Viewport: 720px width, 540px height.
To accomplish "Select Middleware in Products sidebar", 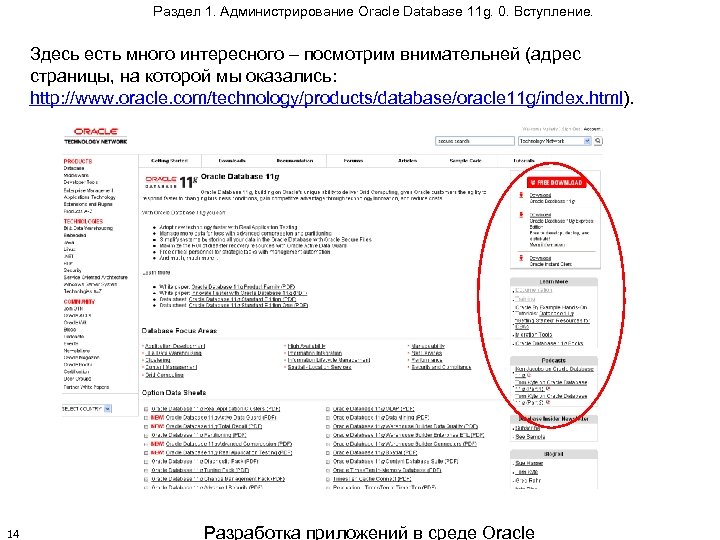I will [76, 175].
